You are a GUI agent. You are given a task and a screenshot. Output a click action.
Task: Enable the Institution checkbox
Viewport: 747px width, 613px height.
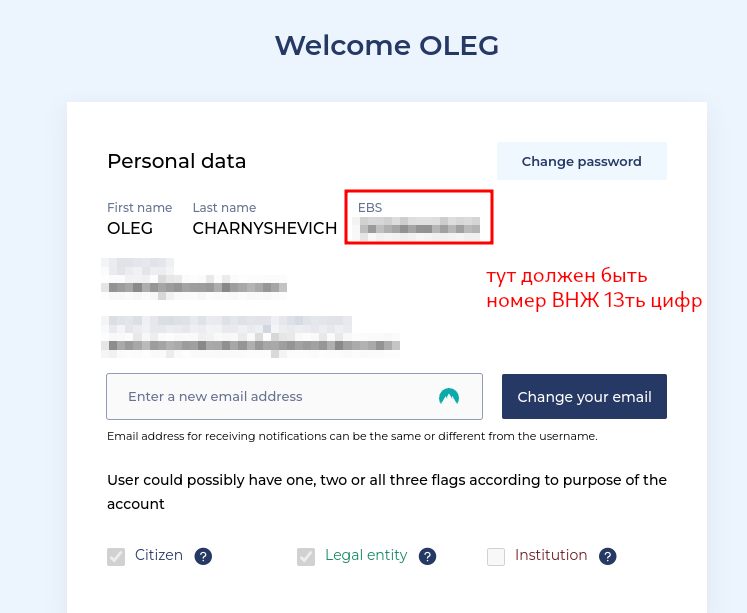point(496,557)
